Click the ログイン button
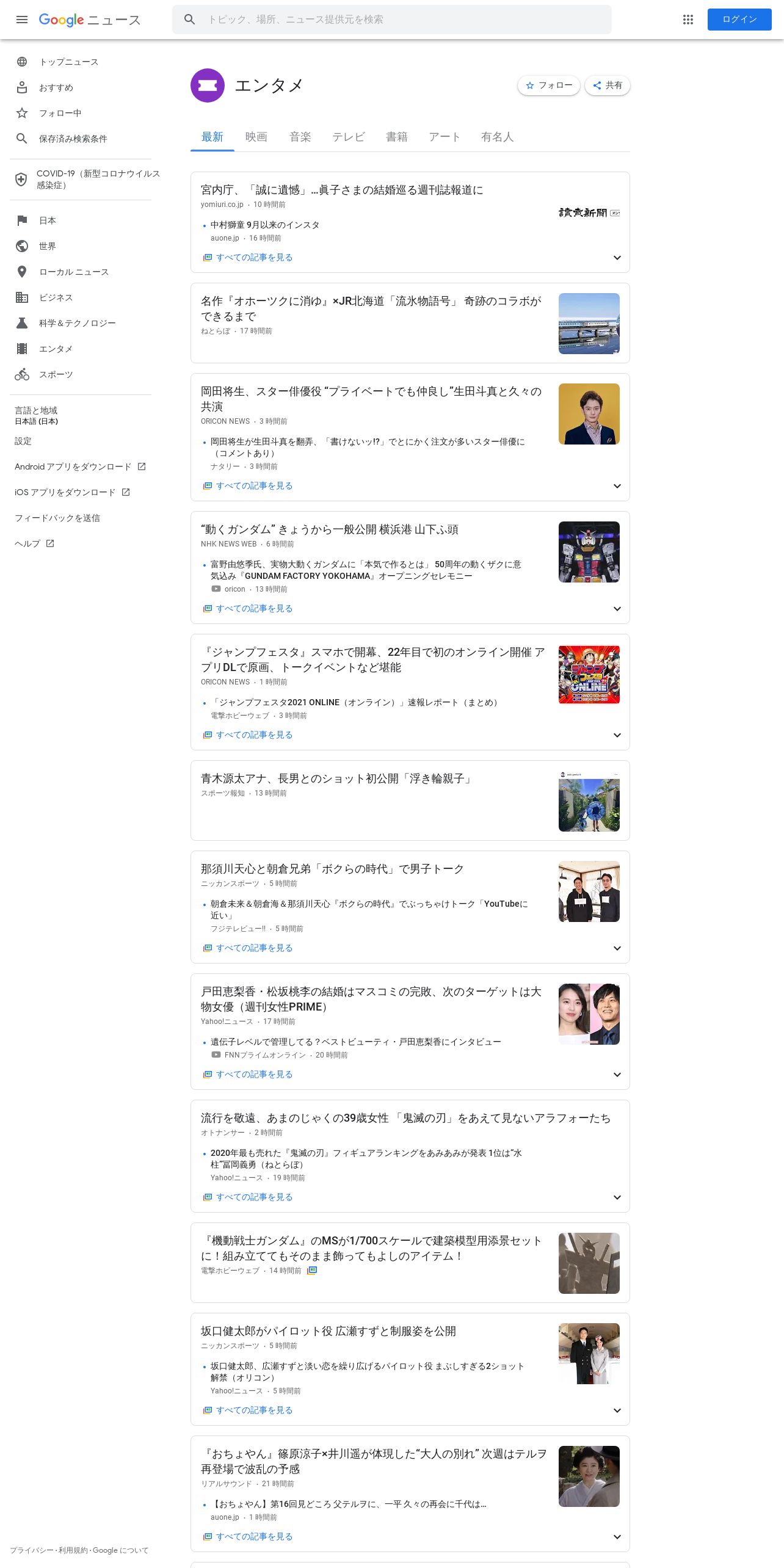The width and height of the screenshot is (784, 1568). (x=739, y=20)
